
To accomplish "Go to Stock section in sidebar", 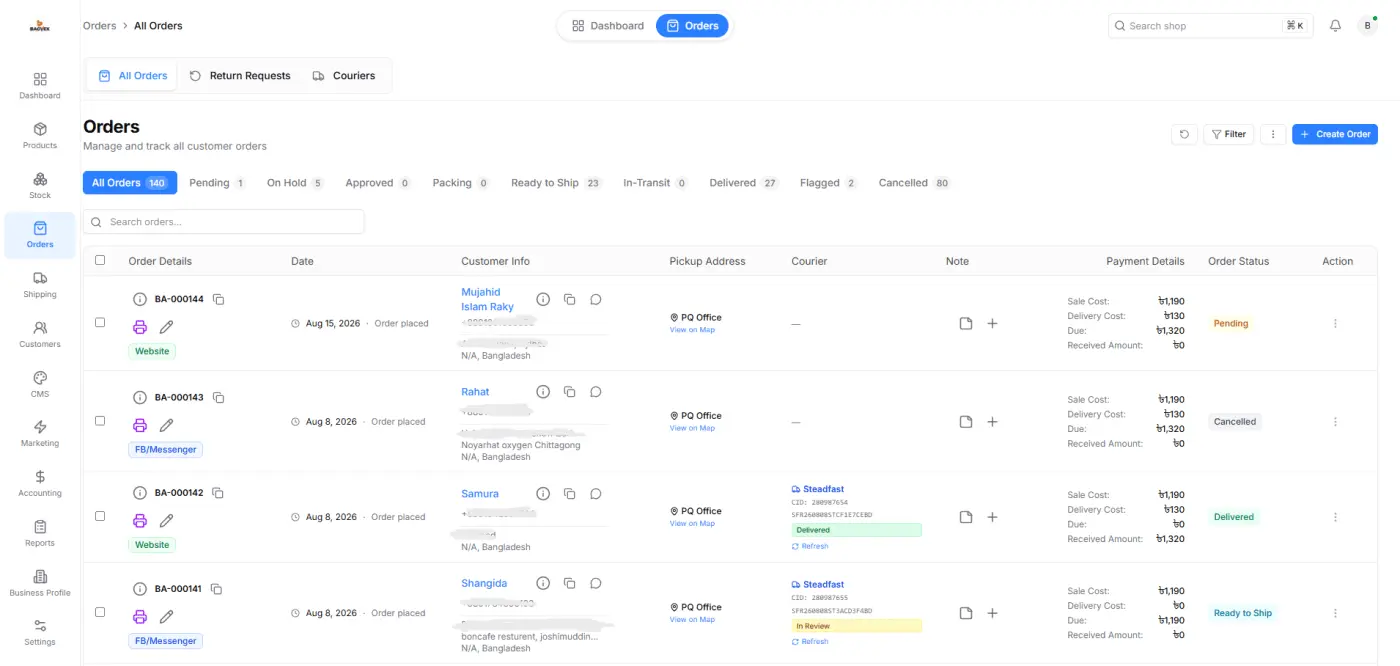I will click(x=40, y=185).
